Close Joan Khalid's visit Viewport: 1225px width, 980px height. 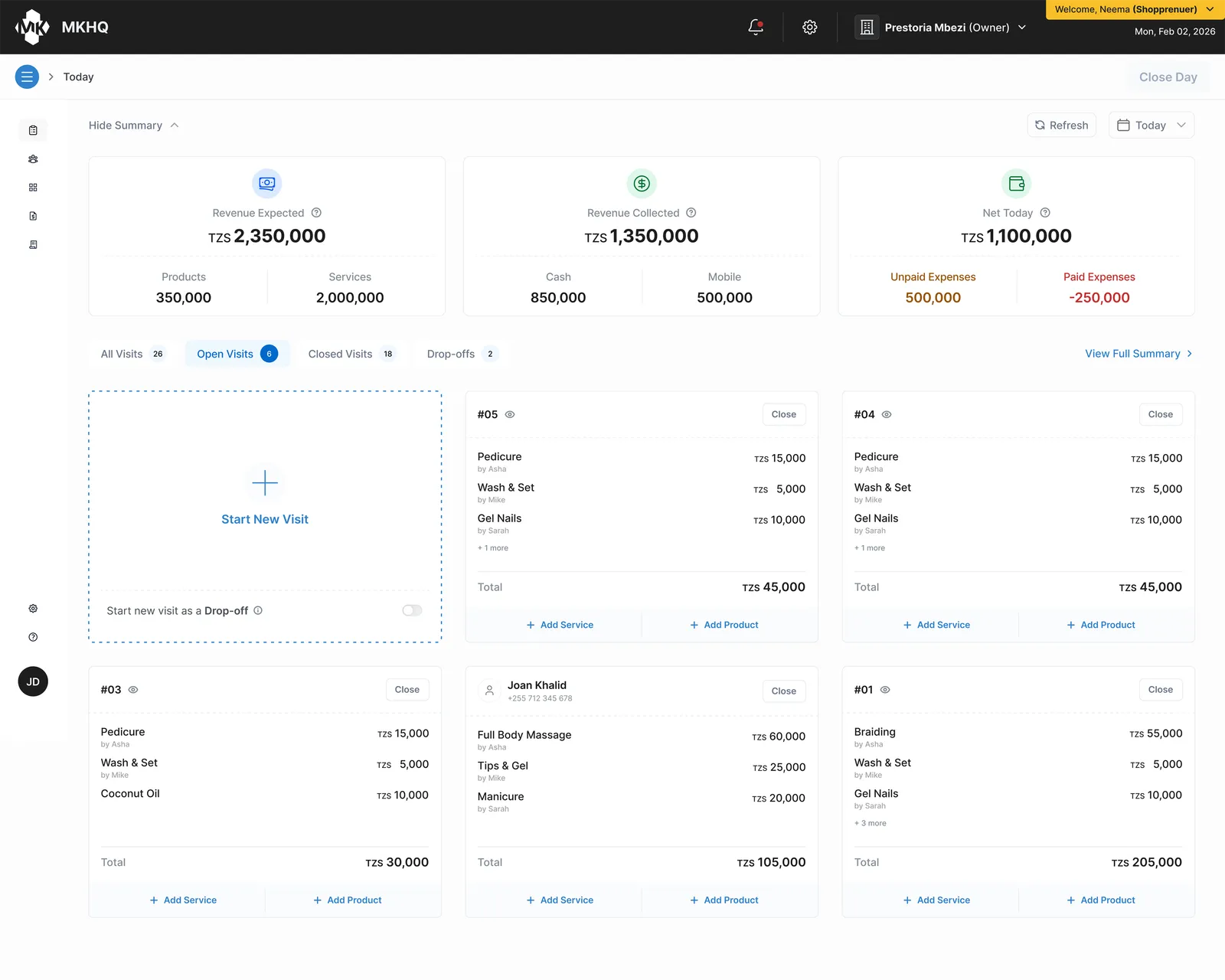[783, 691]
